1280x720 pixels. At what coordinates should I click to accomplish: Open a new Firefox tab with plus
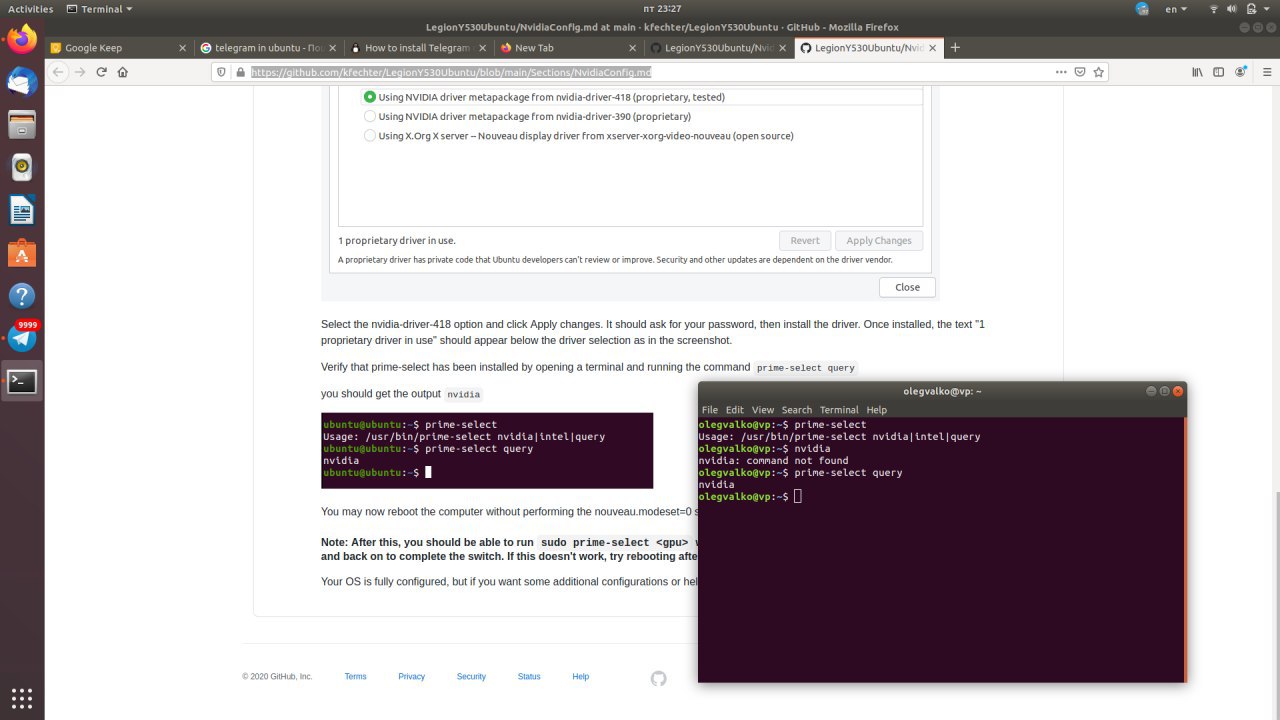coord(955,47)
